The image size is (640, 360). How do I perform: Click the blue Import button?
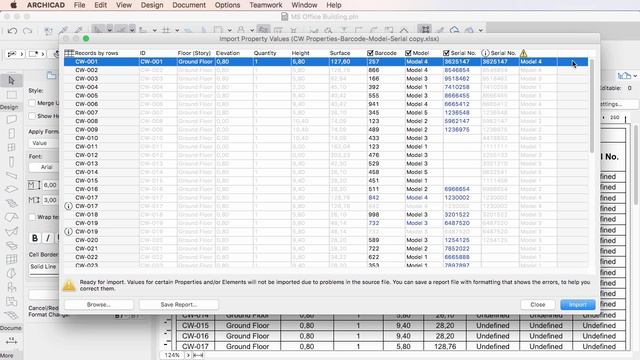pyautogui.click(x=578, y=304)
